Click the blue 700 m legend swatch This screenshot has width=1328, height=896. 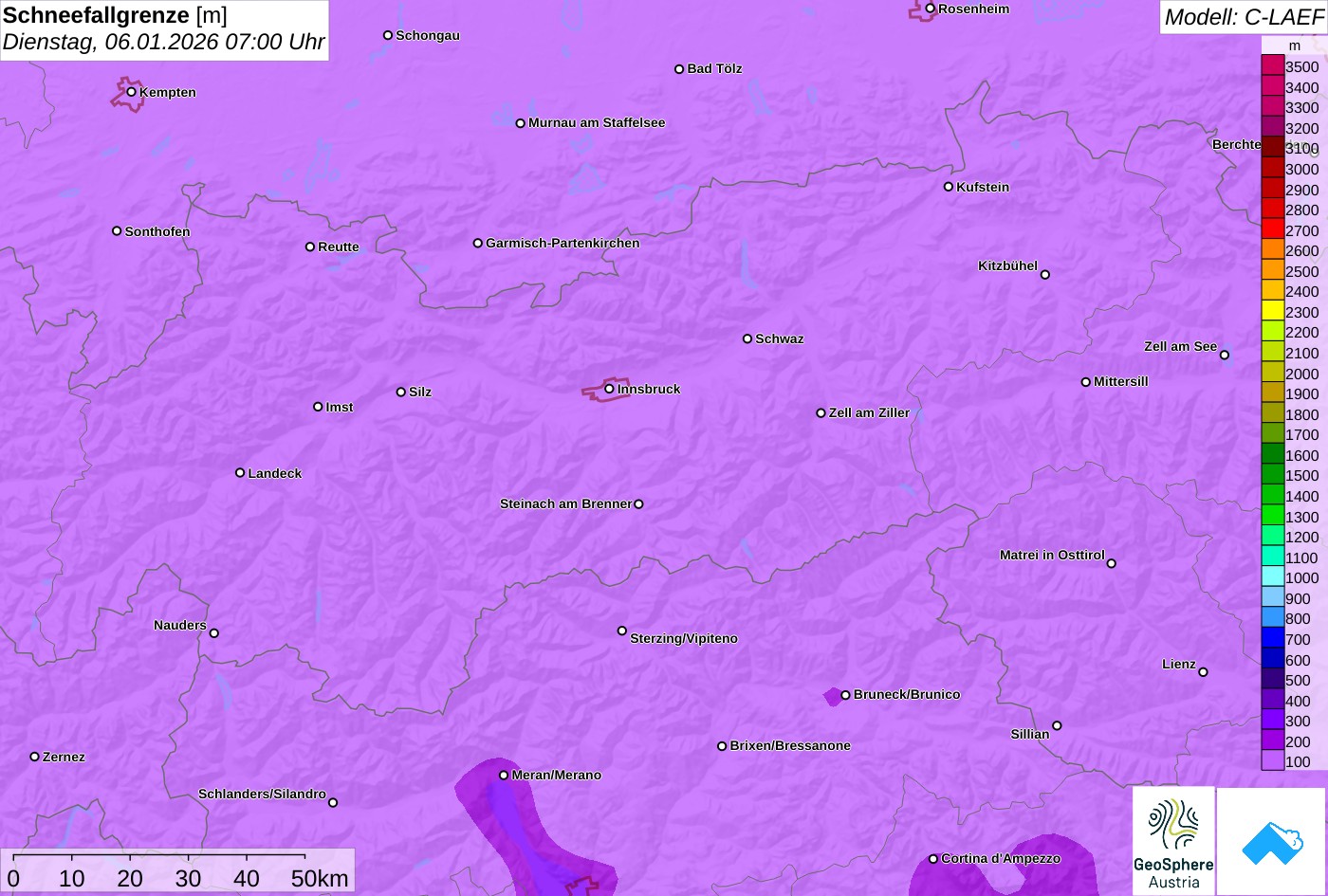pos(1272,638)
